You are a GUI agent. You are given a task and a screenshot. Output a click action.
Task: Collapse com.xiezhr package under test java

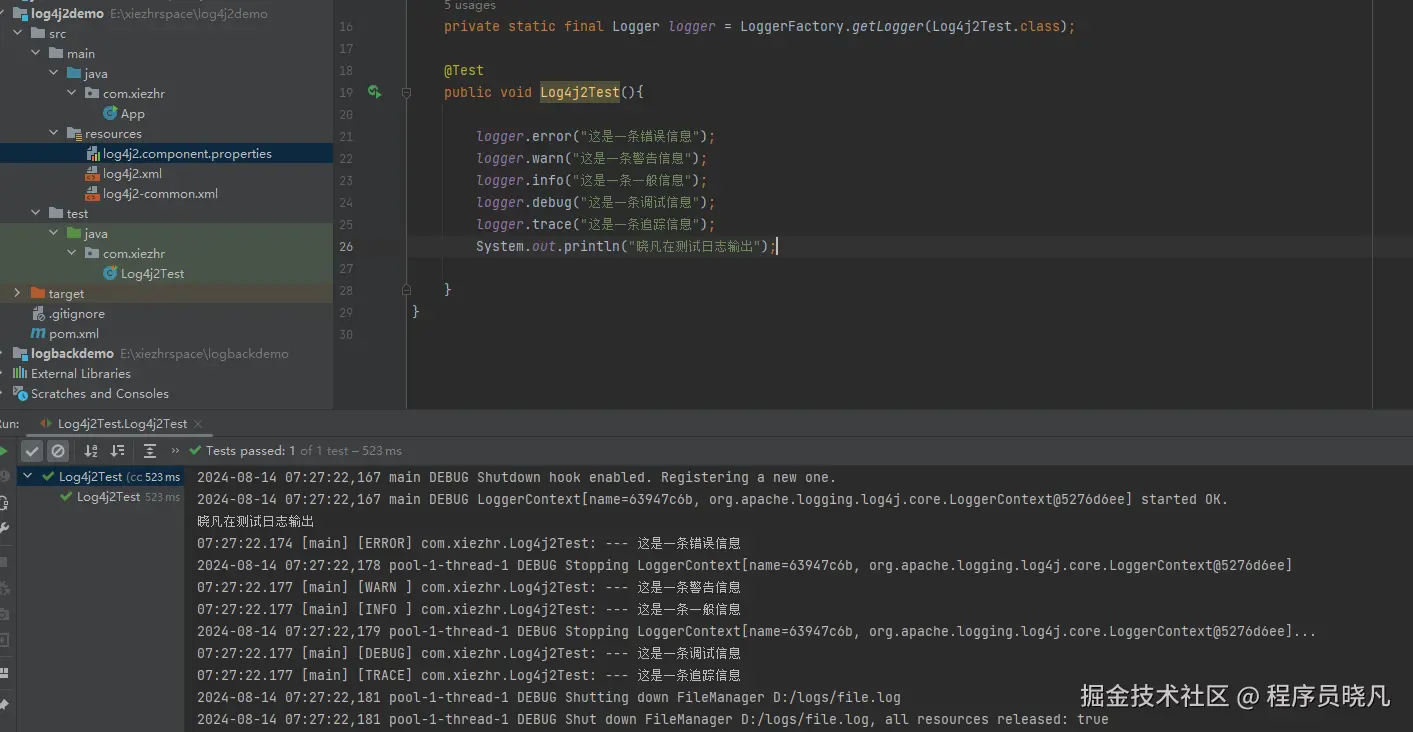(x=72, y=253)
